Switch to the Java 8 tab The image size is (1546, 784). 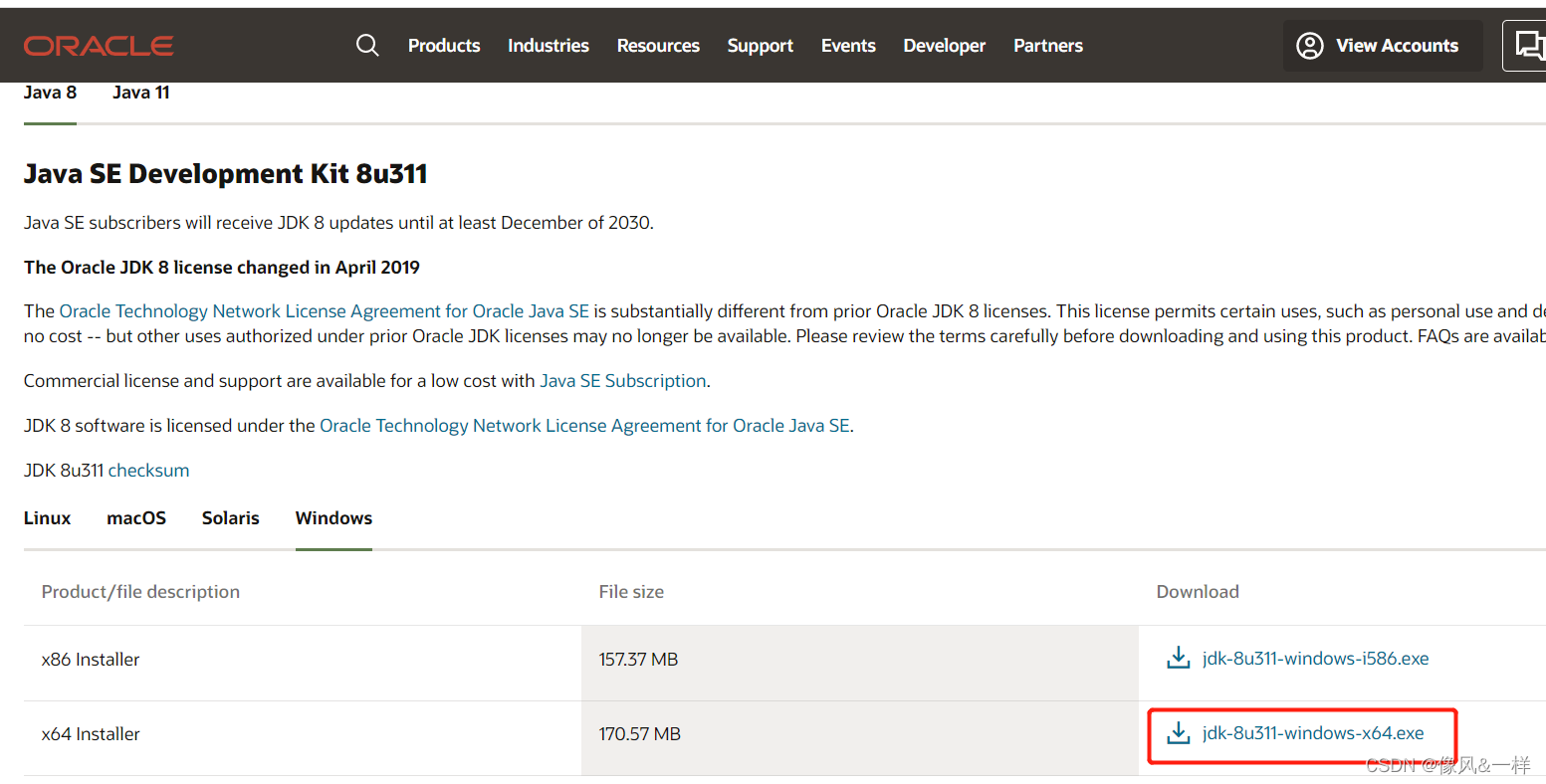coord(50,93)
